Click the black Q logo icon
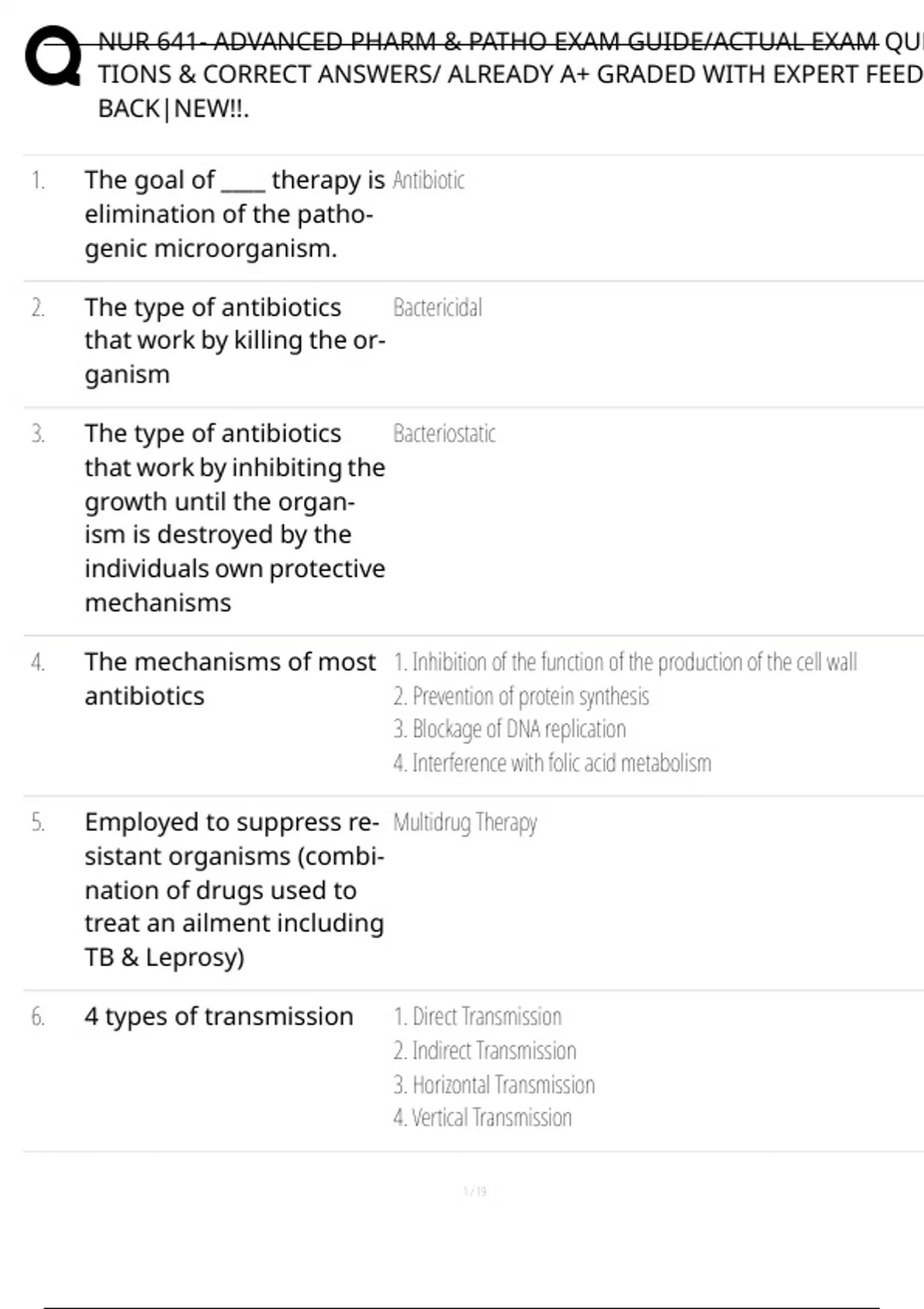The width and height of the screenshot is (924, 1309). click(x=52, y=56)
